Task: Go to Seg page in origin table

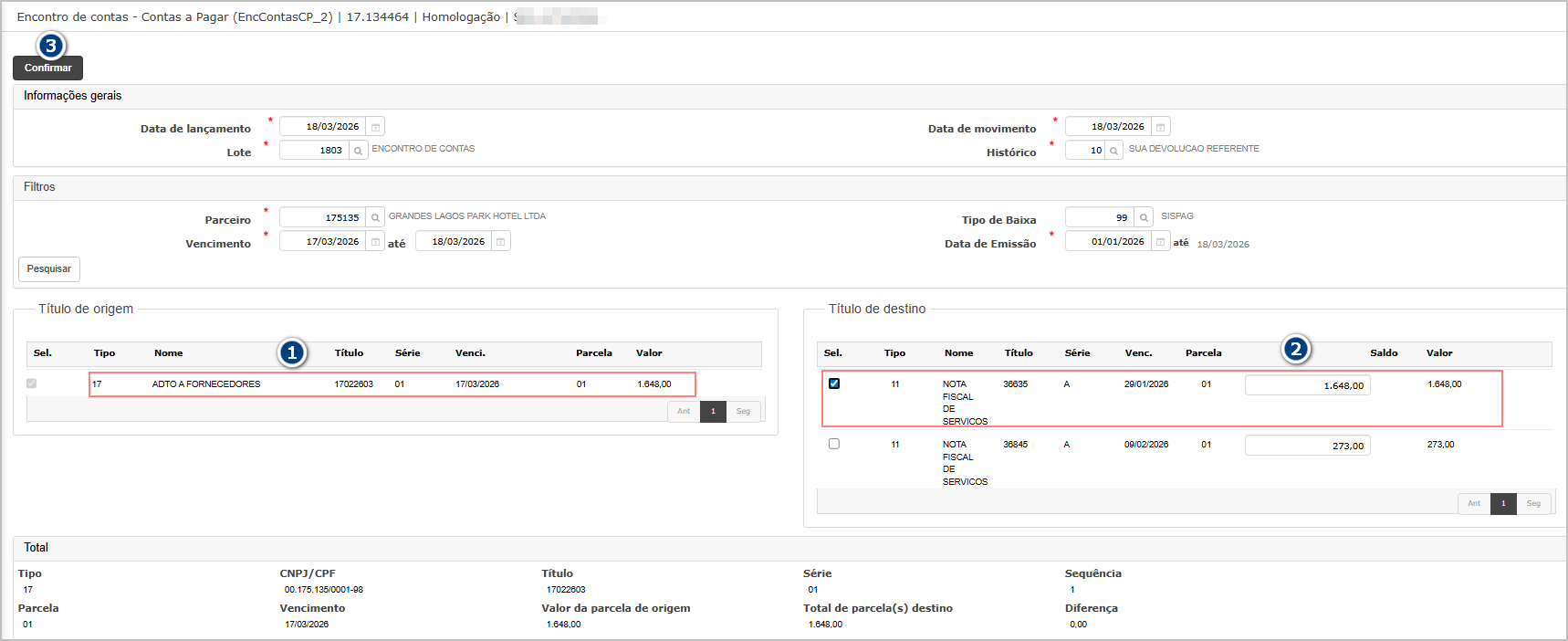Action: tap(743, 412)
